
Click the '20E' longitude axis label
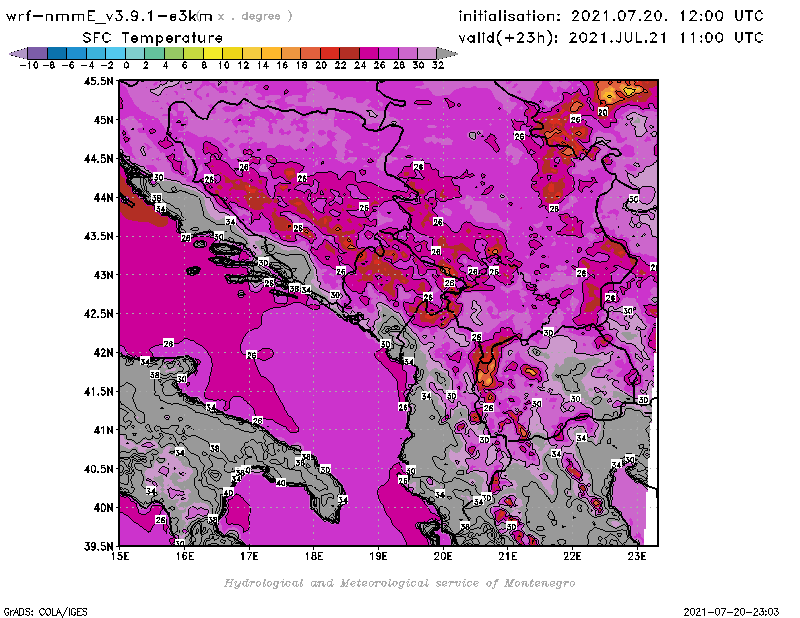point(443,556)
